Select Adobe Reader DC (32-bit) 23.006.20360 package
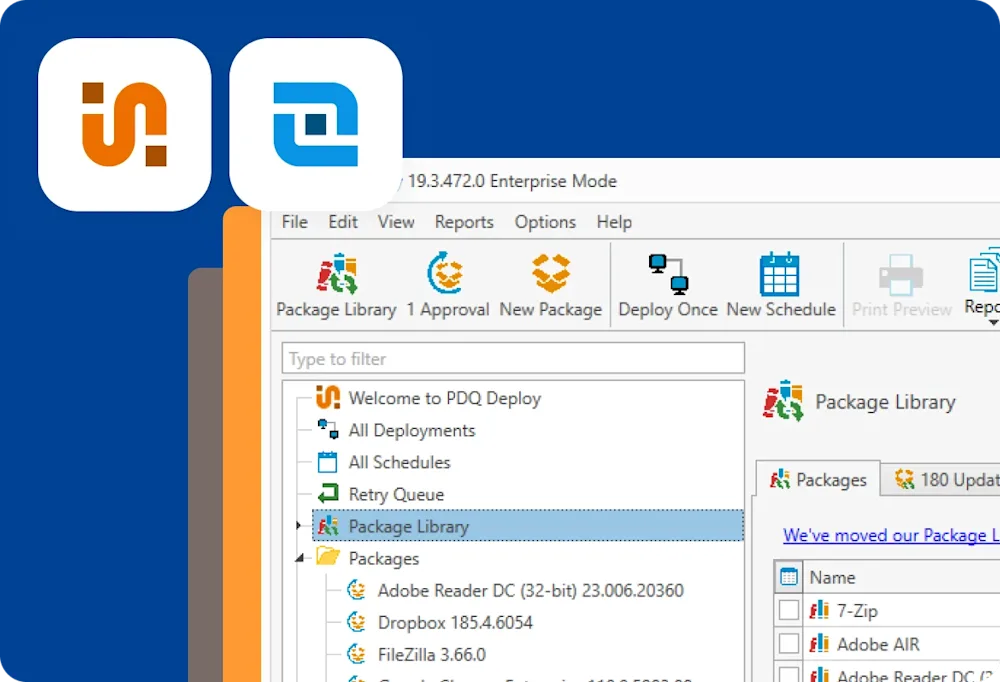This screenshot has width=1000, height=682. (x=531, y=591)
